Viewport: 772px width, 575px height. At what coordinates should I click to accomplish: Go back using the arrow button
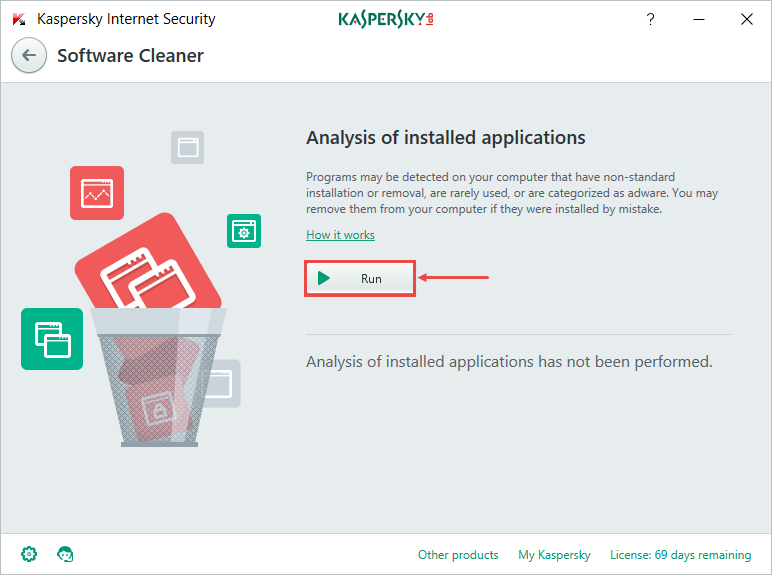click(x=29, y=55)
